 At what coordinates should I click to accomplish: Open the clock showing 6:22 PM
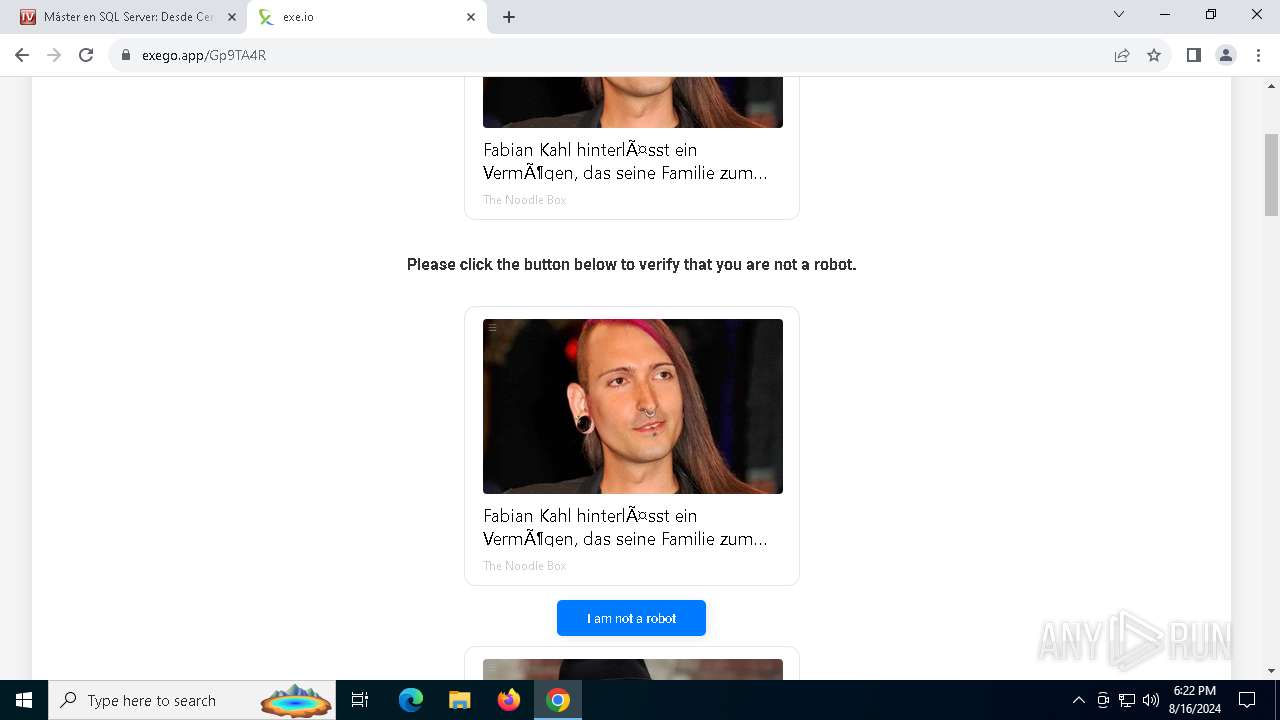tap(1194, 700)
